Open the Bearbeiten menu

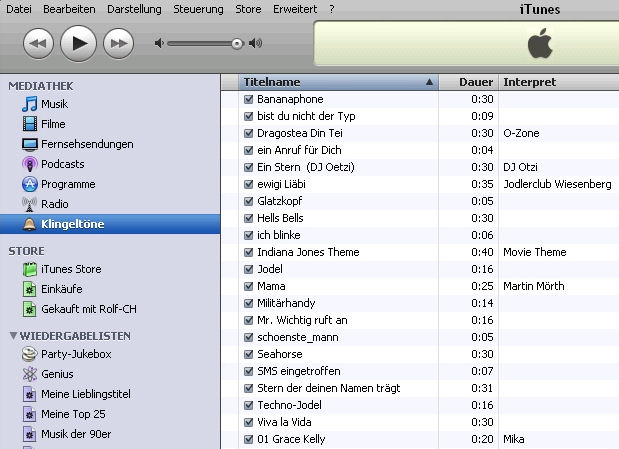[x=69, y=9]
